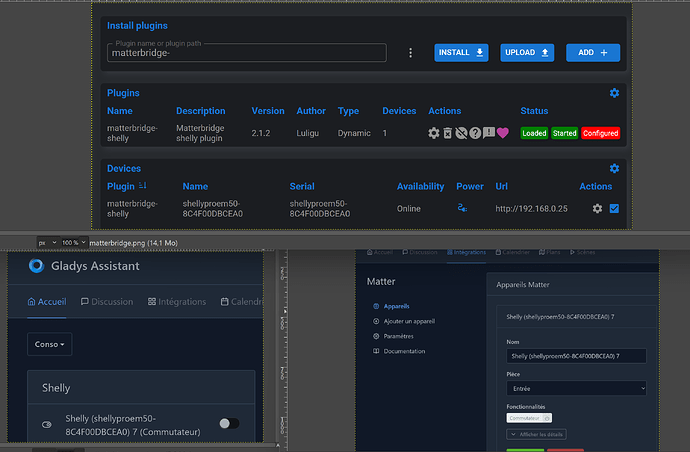Click the trash icon to remove matterbridge-shelly plugin
This screenshot has width=690, height=452.
[x=447, y=133]
